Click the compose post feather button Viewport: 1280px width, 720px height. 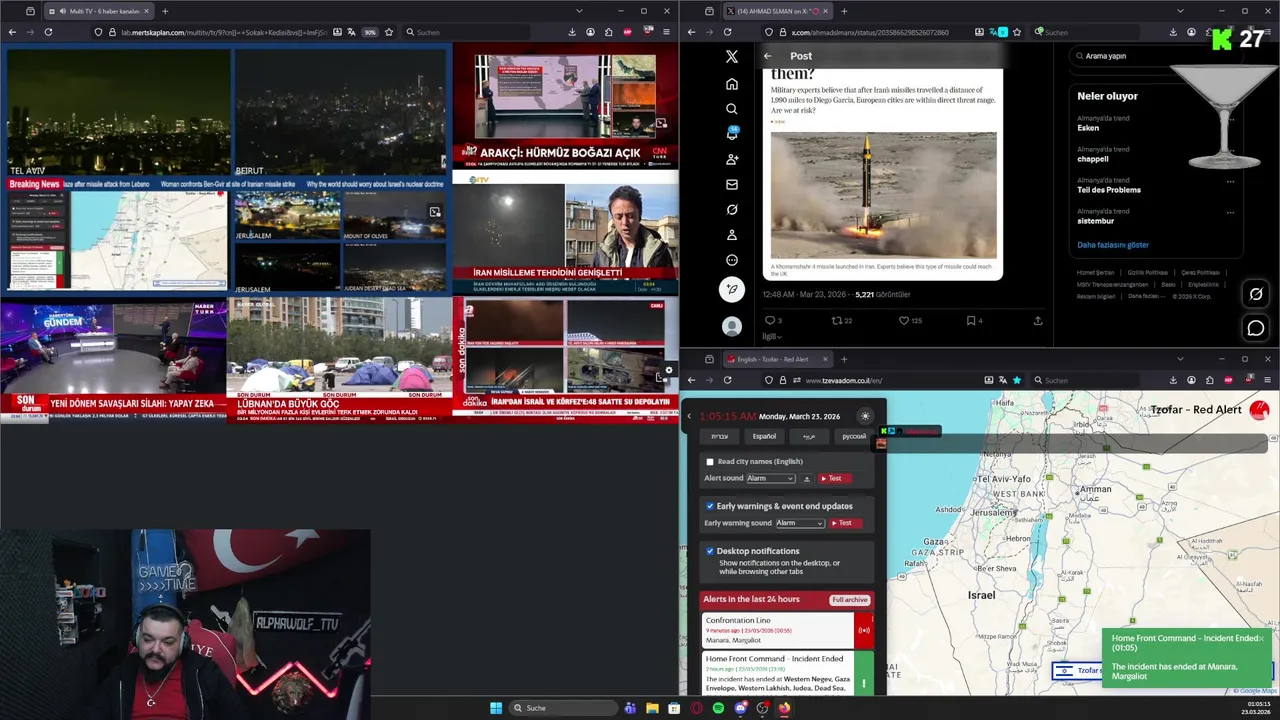click(x=732, y=290)
